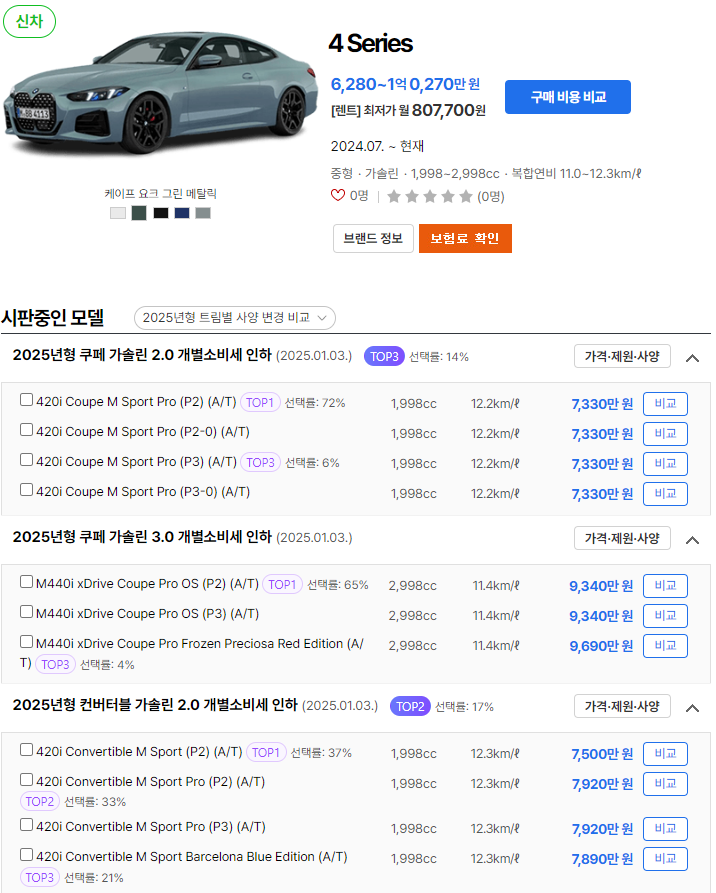Click 비교 for 420i Coupe M Sport Pro (P3)
This screenshot has width=716, height=893.
665,464
